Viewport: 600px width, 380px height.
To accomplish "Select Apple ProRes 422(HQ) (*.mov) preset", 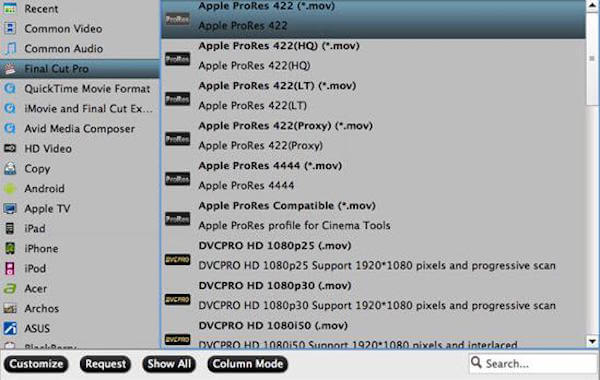I will point(373,56).
